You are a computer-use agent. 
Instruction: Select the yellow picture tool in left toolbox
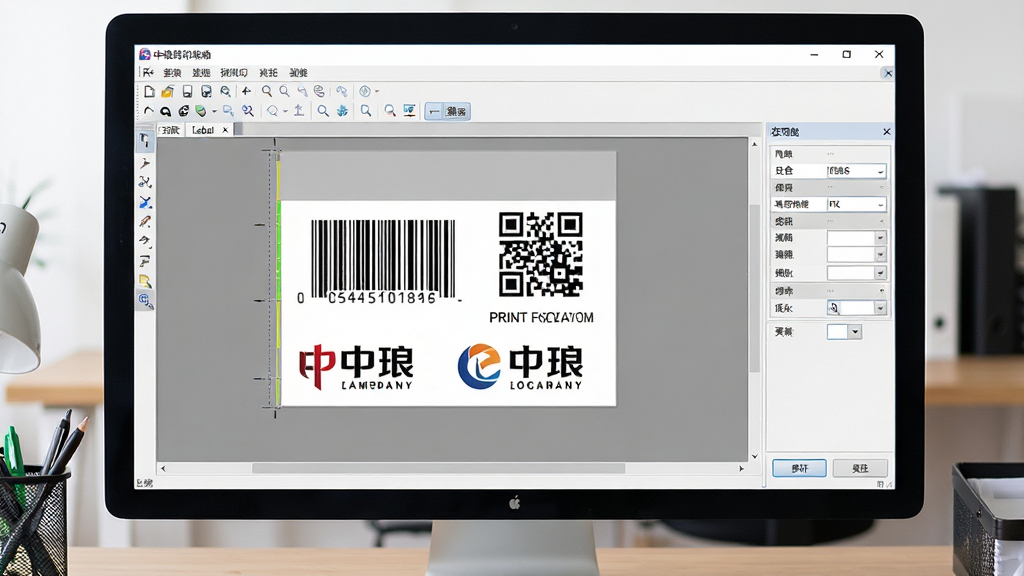pyautogui.click(x=145, y=281)
